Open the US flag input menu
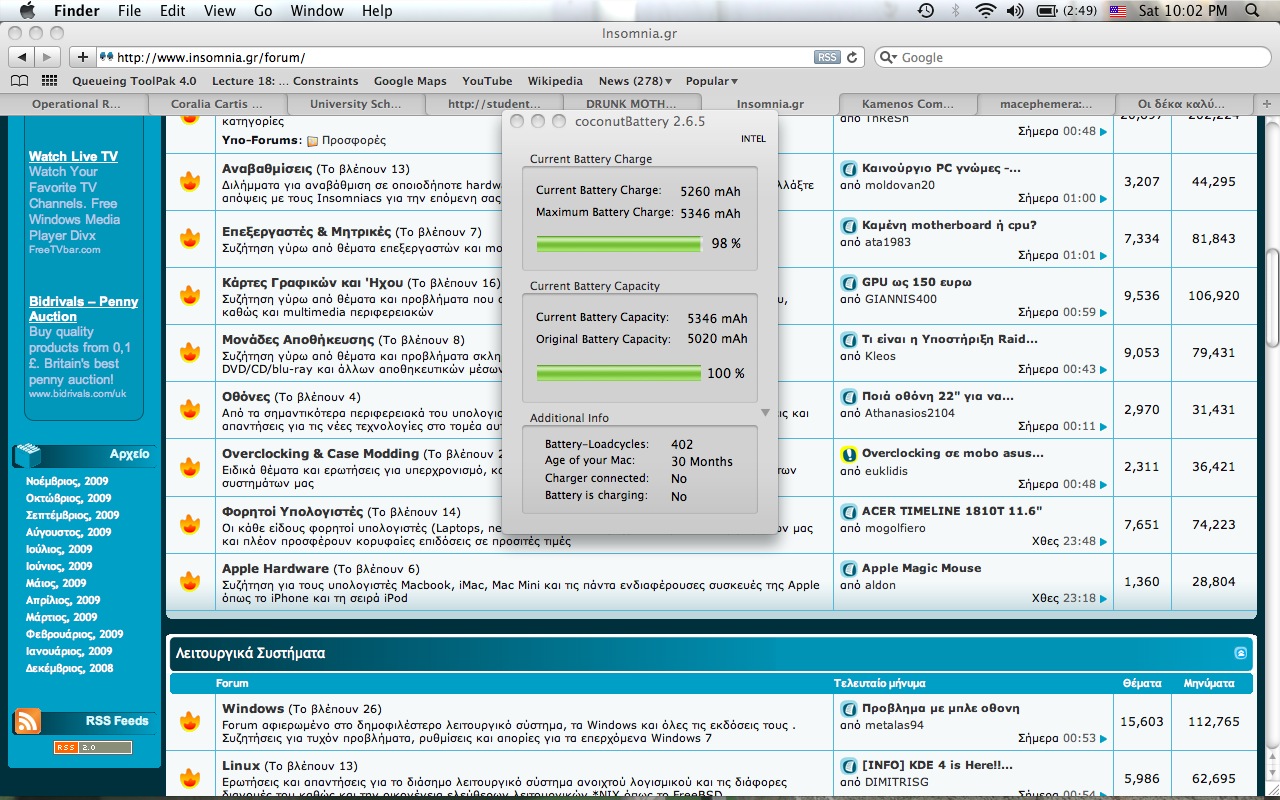Image resolution: width=1280 pixels, height=800 pixels. 1118,11
